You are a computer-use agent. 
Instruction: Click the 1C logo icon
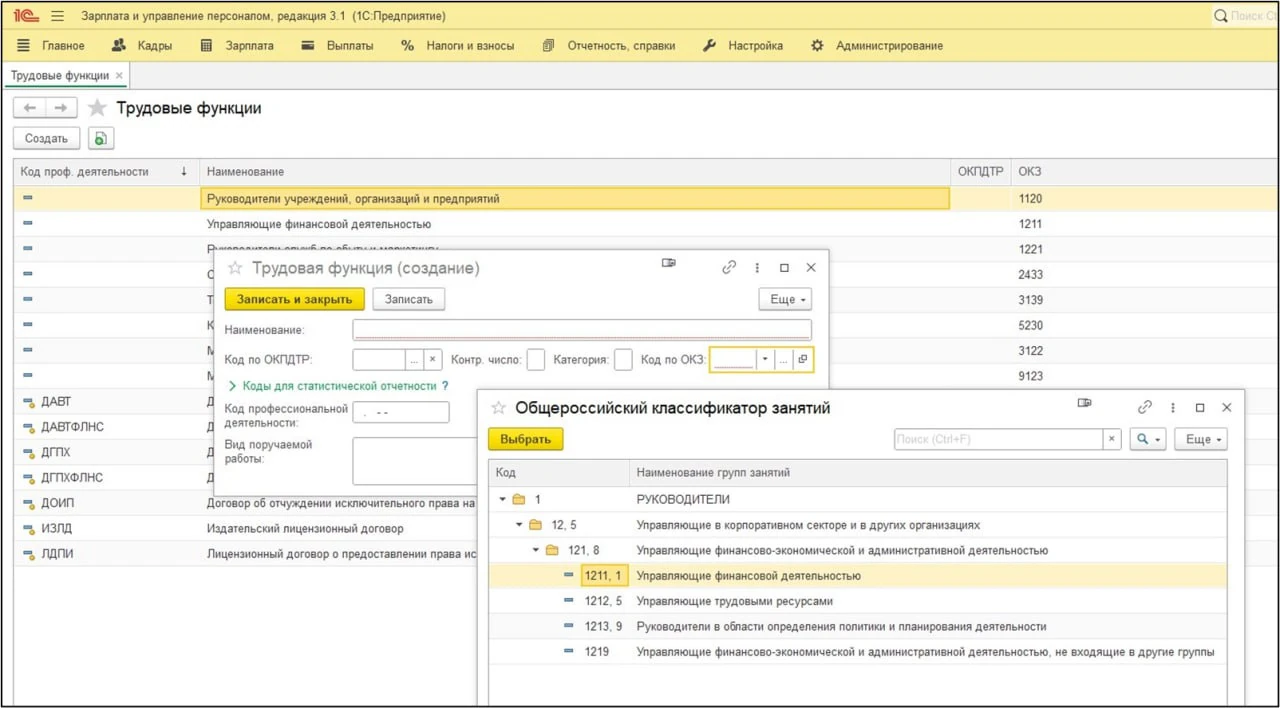point(27,16)
